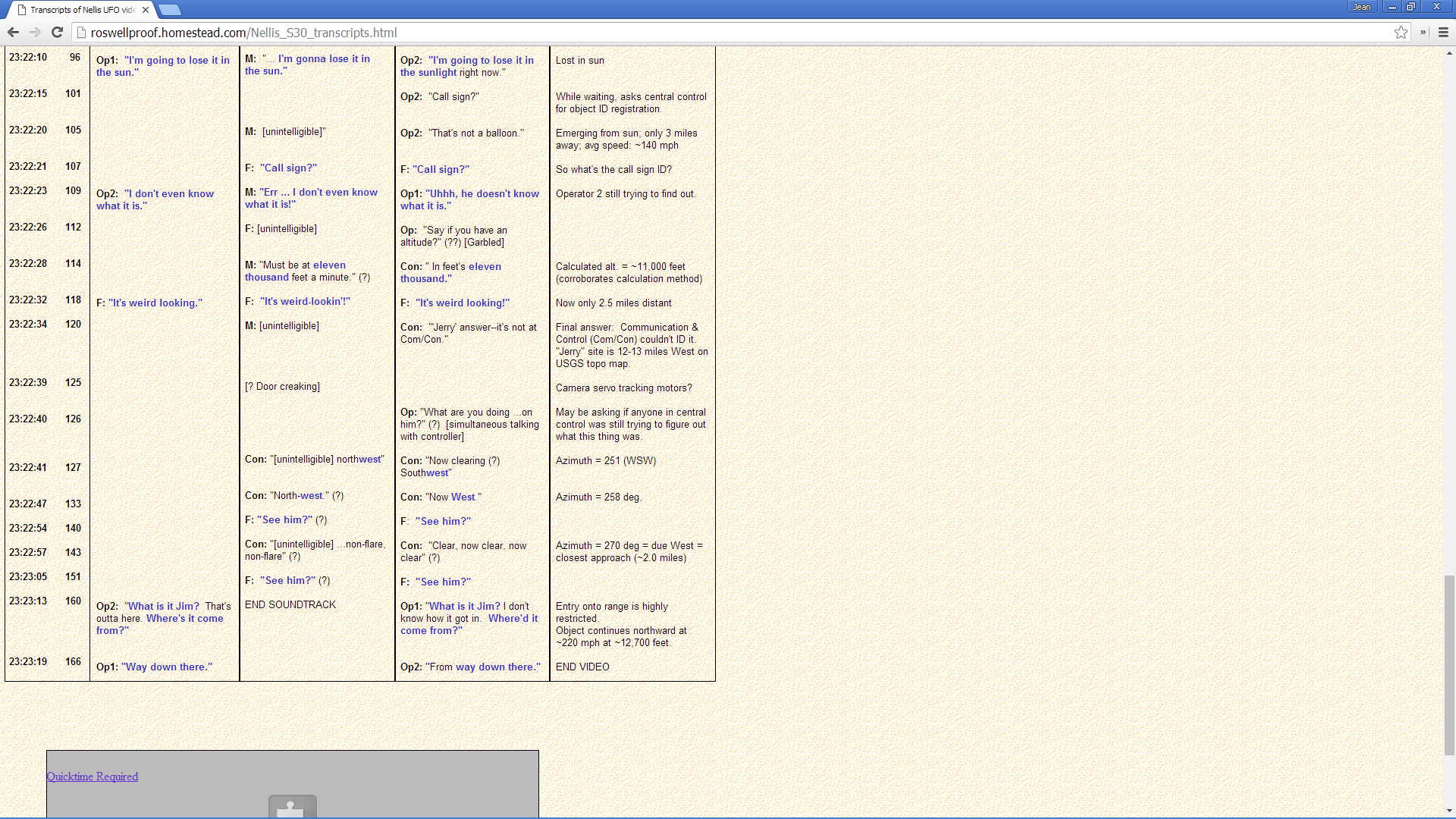
Task: Reload the current page
Action: tap(57, 33)
